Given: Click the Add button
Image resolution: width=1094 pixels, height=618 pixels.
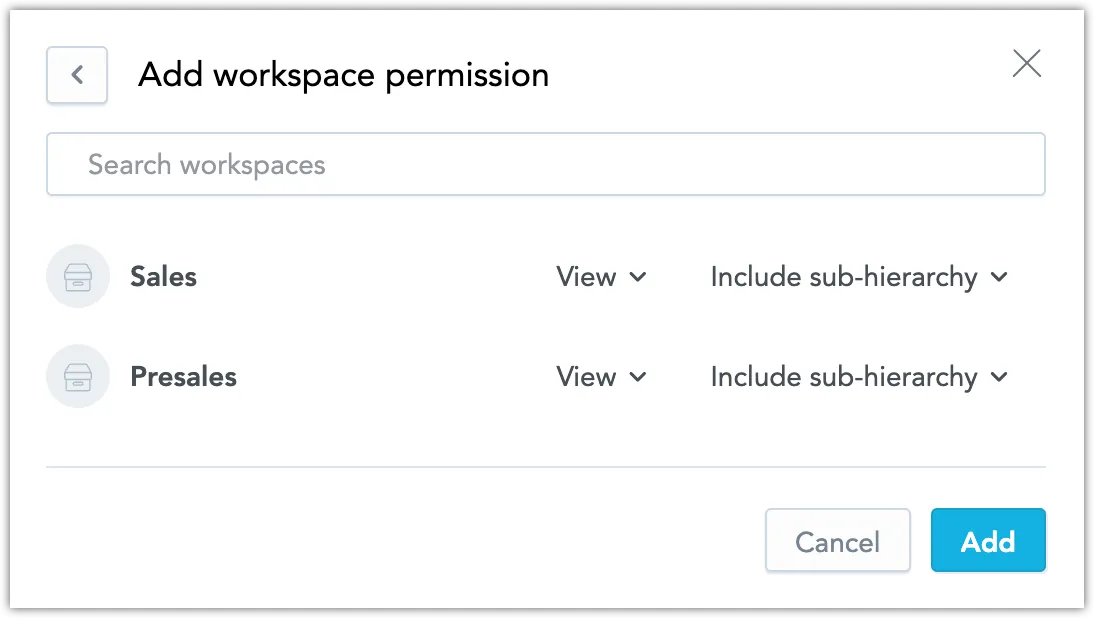Looking at the screenshot, I should coord(988,541).
